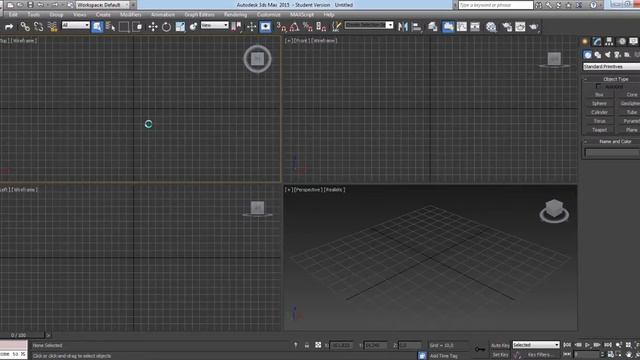
Task: Open the key mode Selected dropdown
Action: click(536, 345)
